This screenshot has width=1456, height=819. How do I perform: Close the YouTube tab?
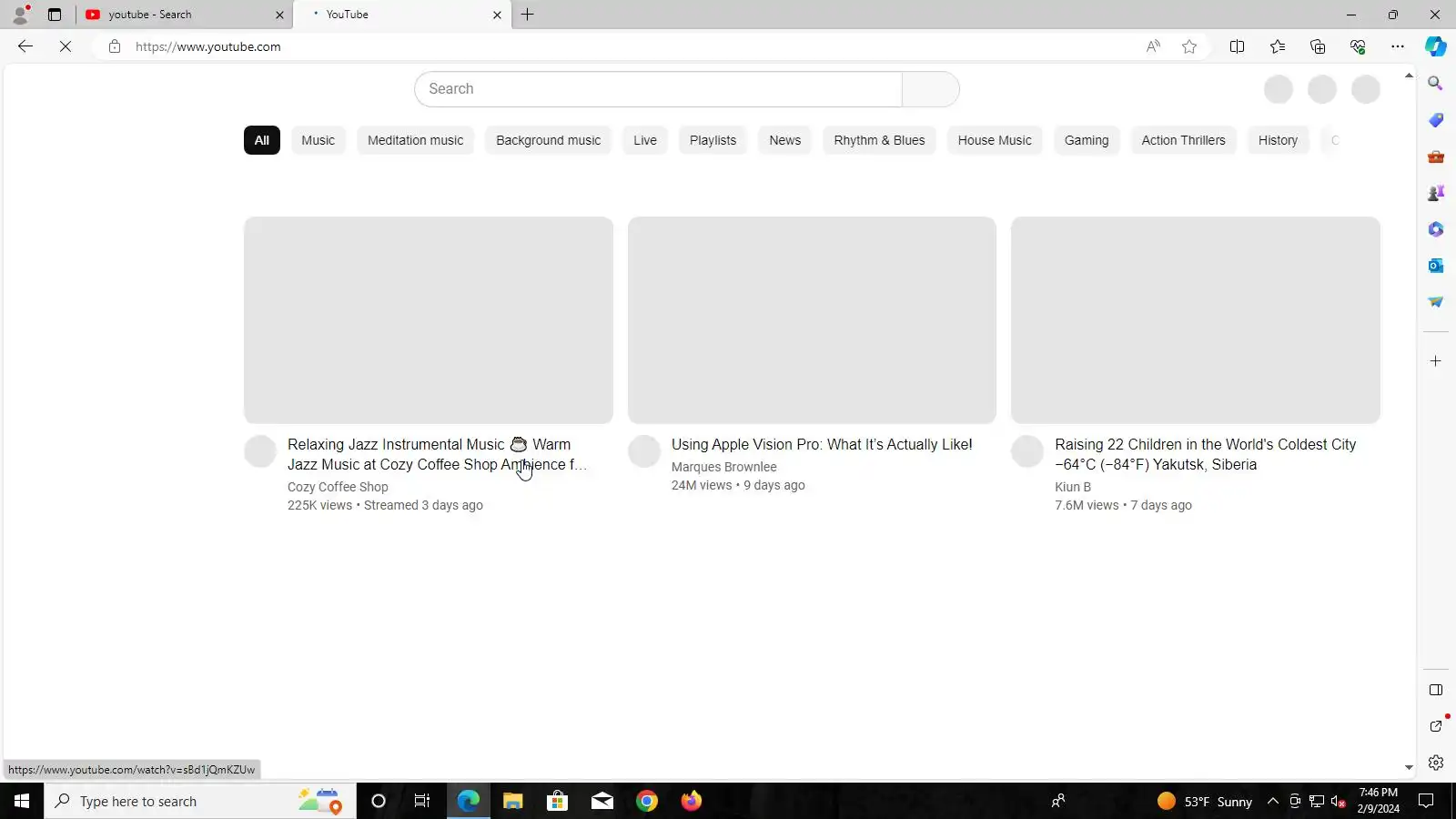click(497, 15)
